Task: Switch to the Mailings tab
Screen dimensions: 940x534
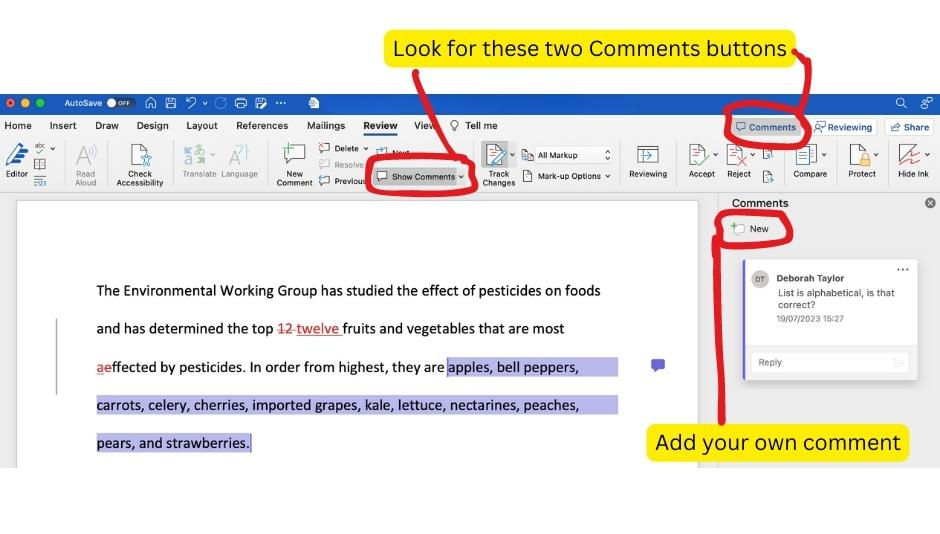Action: [x=326, y=126]
